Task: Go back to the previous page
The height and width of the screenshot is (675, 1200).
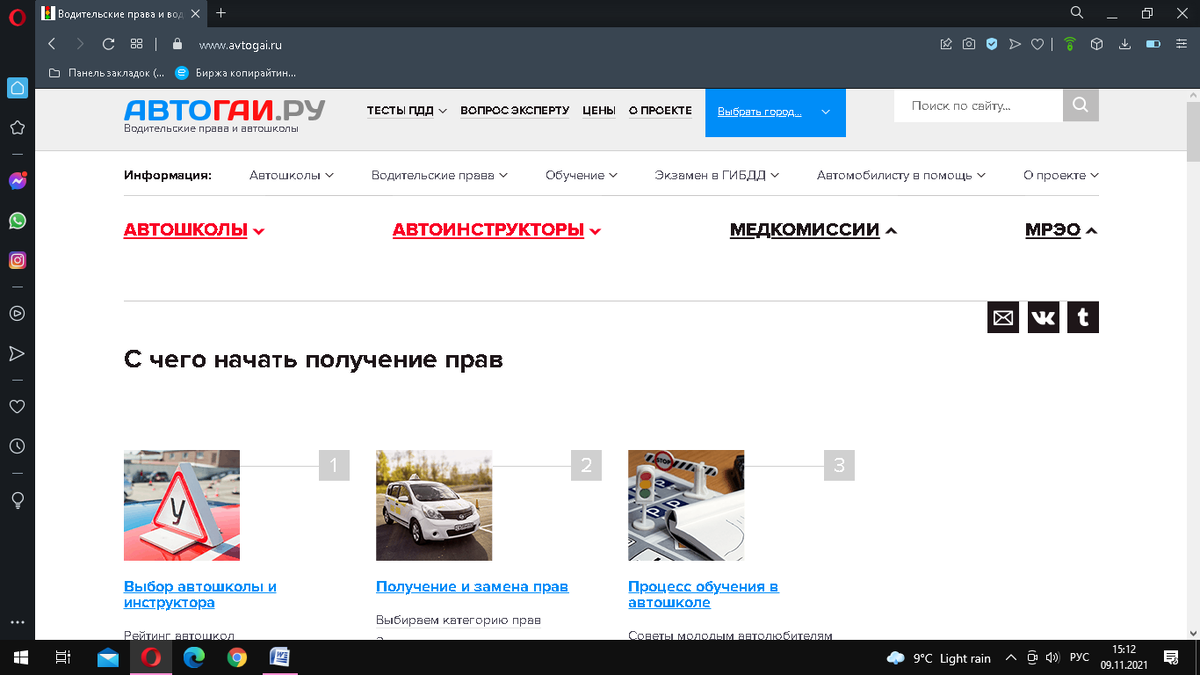Action: (x=52, y=44)
